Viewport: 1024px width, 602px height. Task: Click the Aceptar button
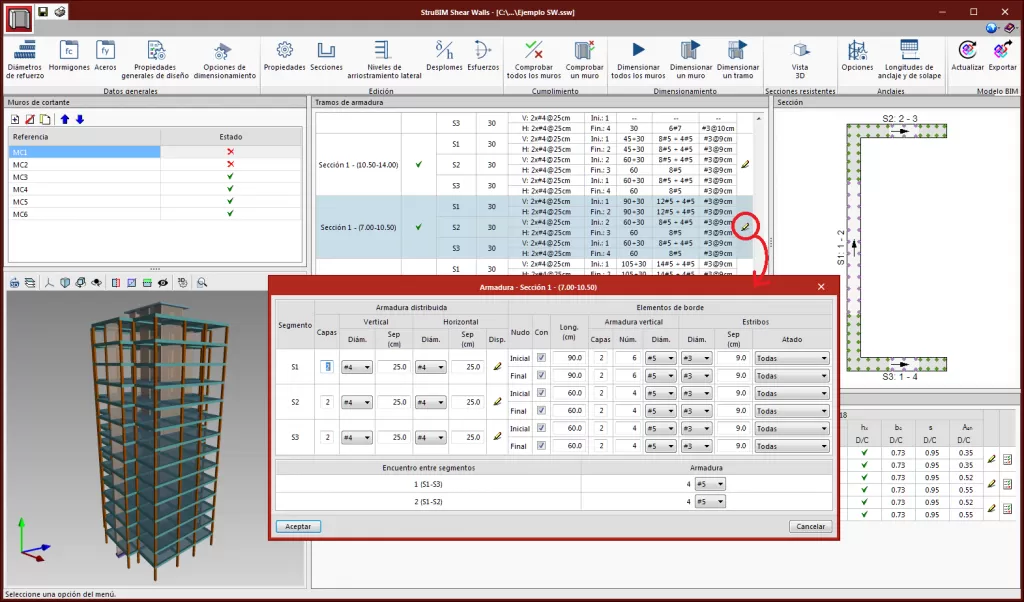(x=298, y=526)
